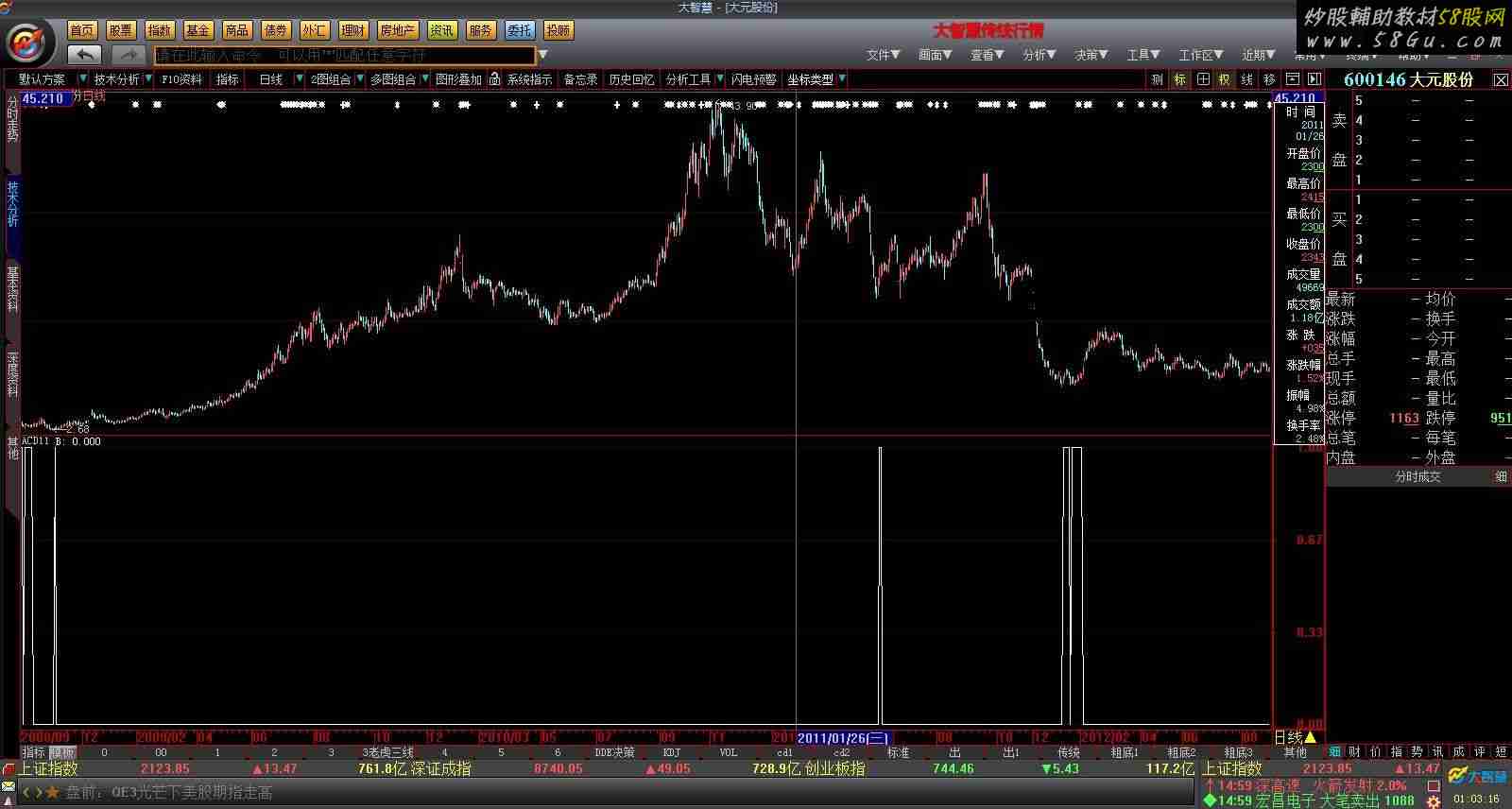Screen dimensions: 1512x809
Task: Select the DDE决策 indicator tab
Action: (614, 753)
